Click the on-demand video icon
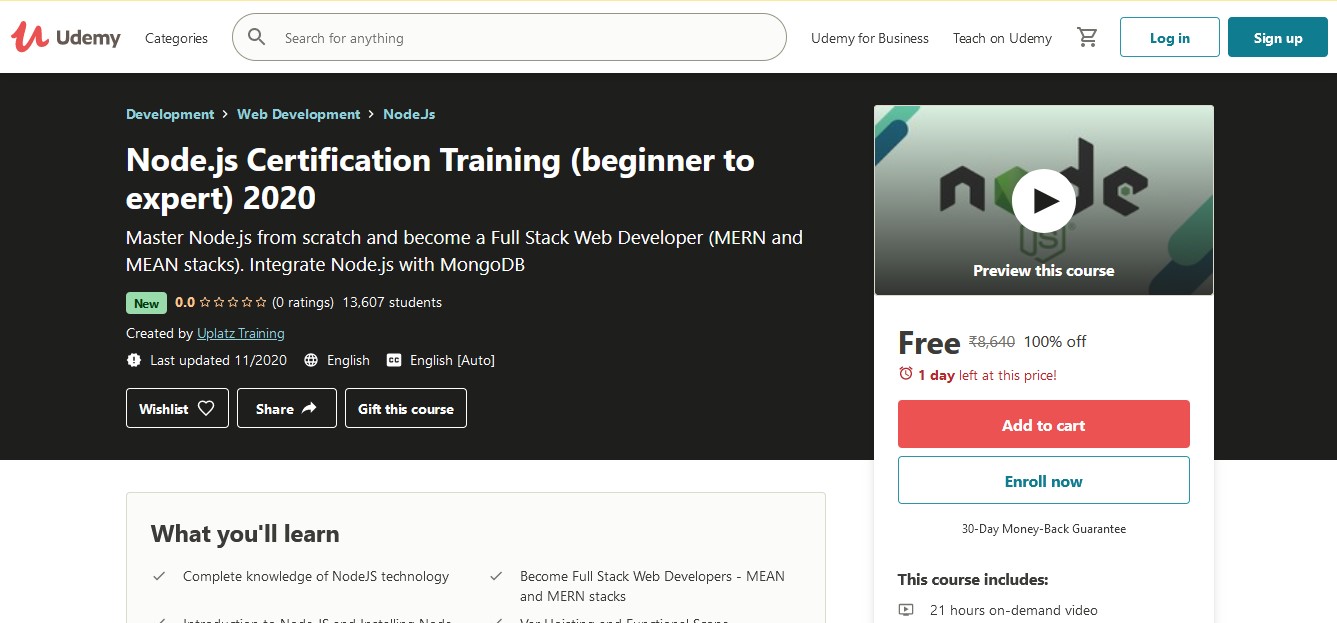This screenshot has width=1337, height=623. [x=906, y=610]
